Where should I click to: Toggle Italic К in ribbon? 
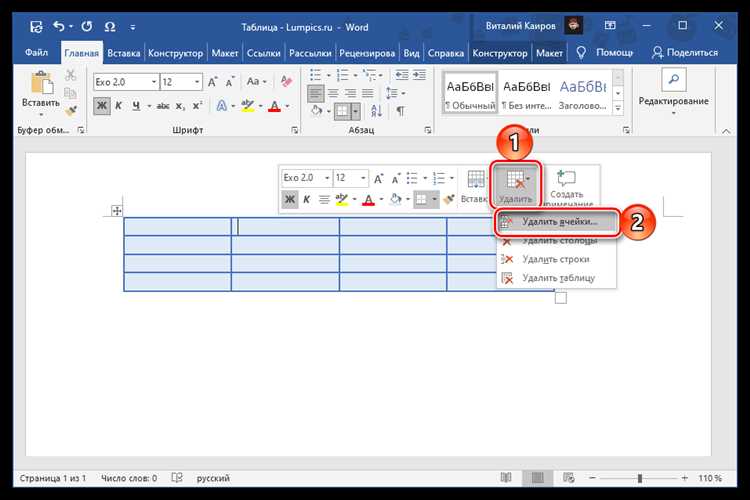[x=119, y=106]
